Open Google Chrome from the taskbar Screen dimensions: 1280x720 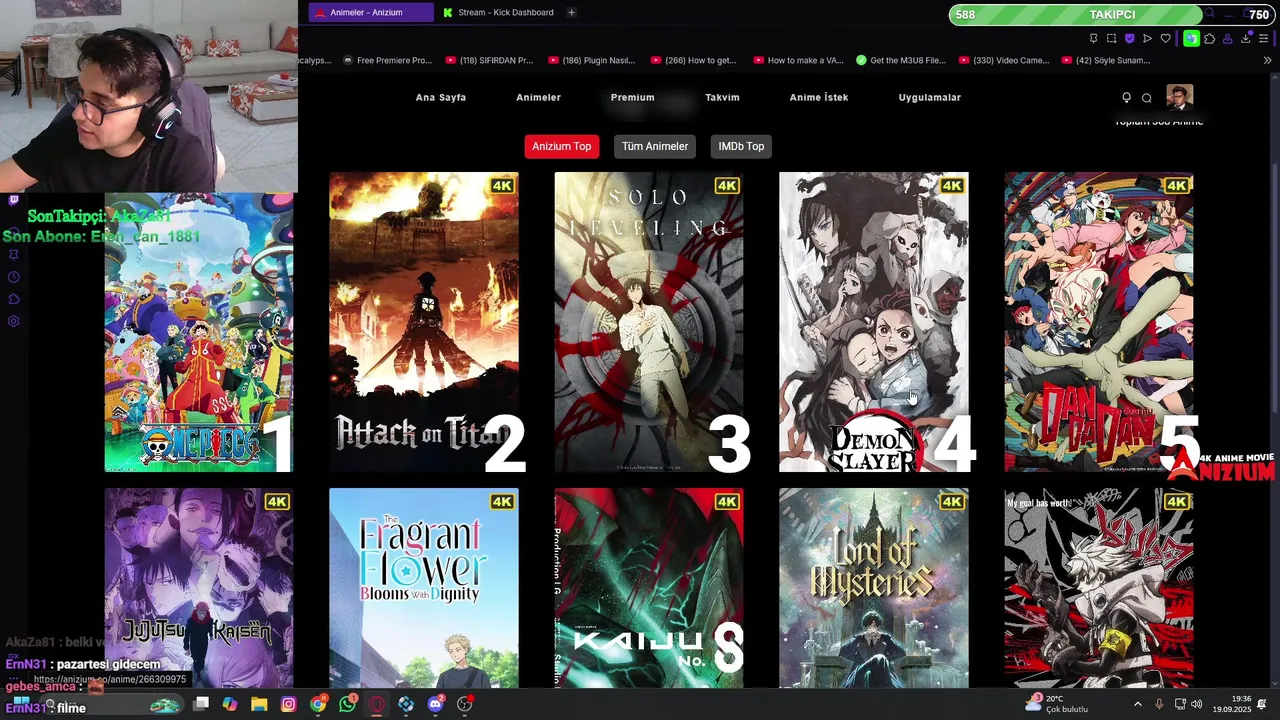(318, 704)
